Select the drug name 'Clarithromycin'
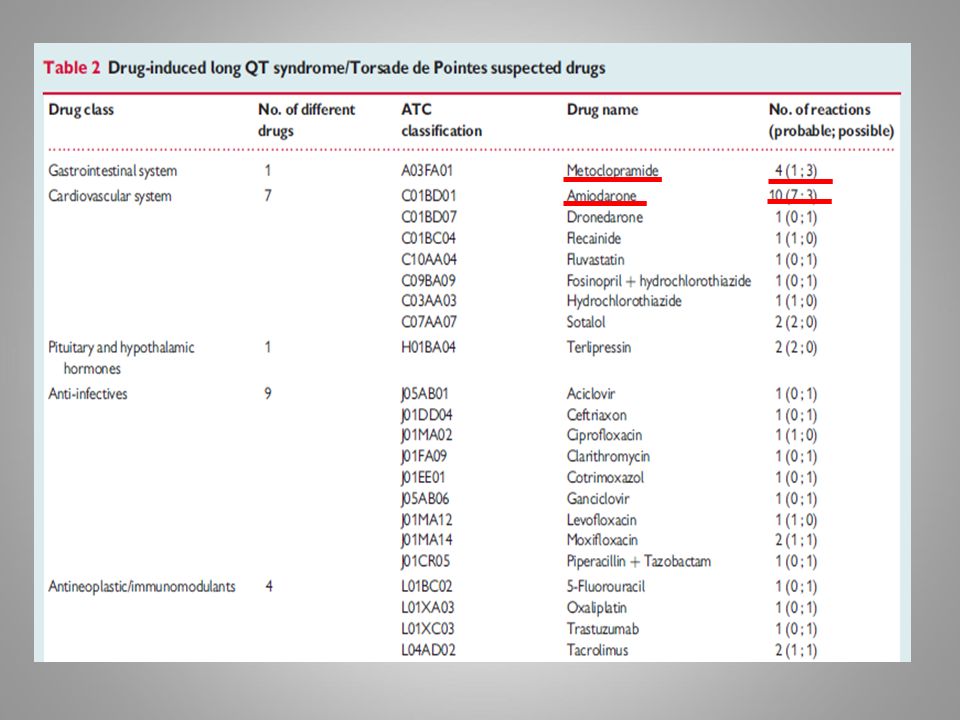Screen dimensions: 960x720 pyautogui.click(x=607, y=456)
